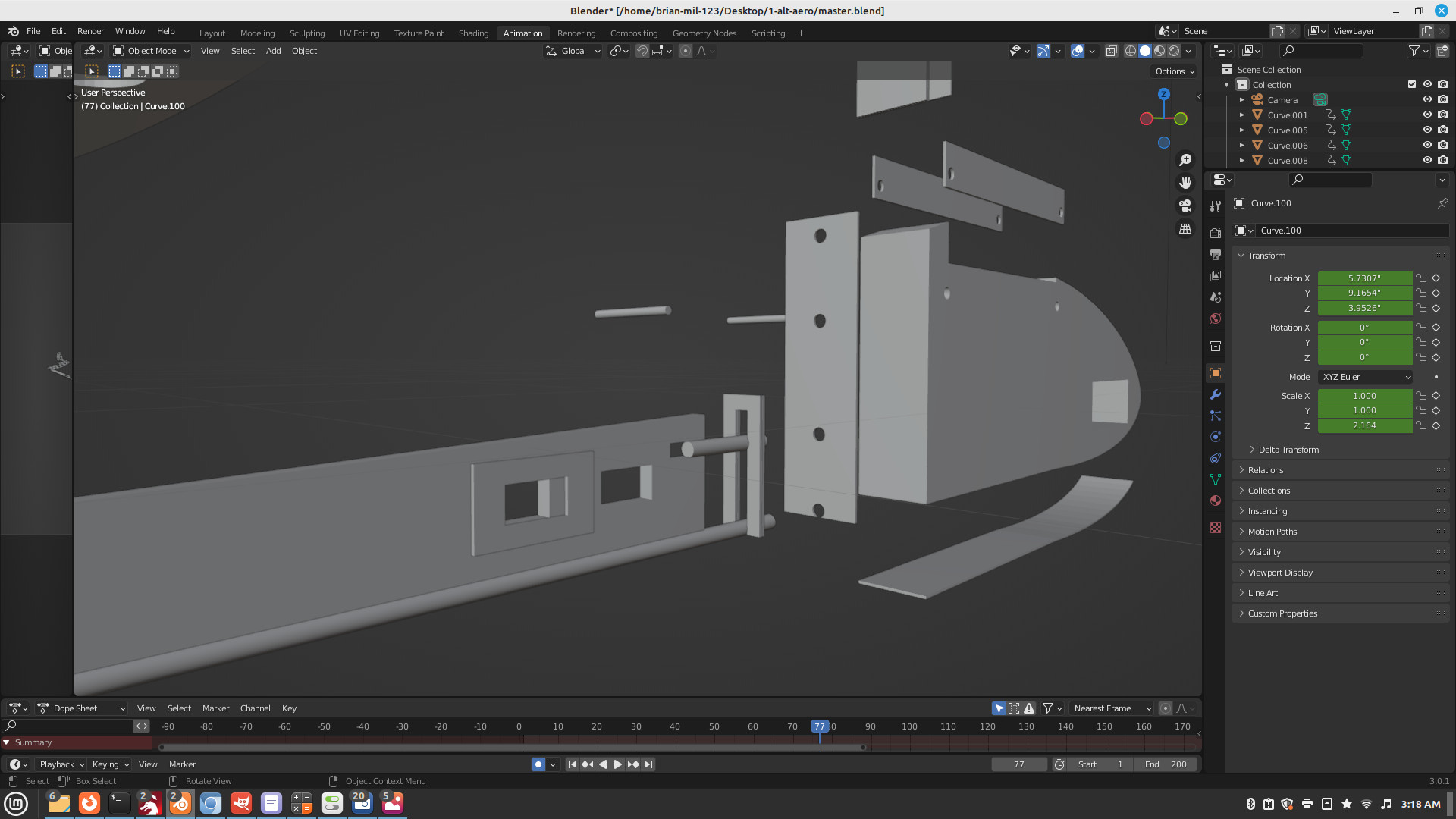The width and height of the screenshot is (1456, 819).
Task: Click the current frame field showing 77
Action: click(x=1019, y=764)
